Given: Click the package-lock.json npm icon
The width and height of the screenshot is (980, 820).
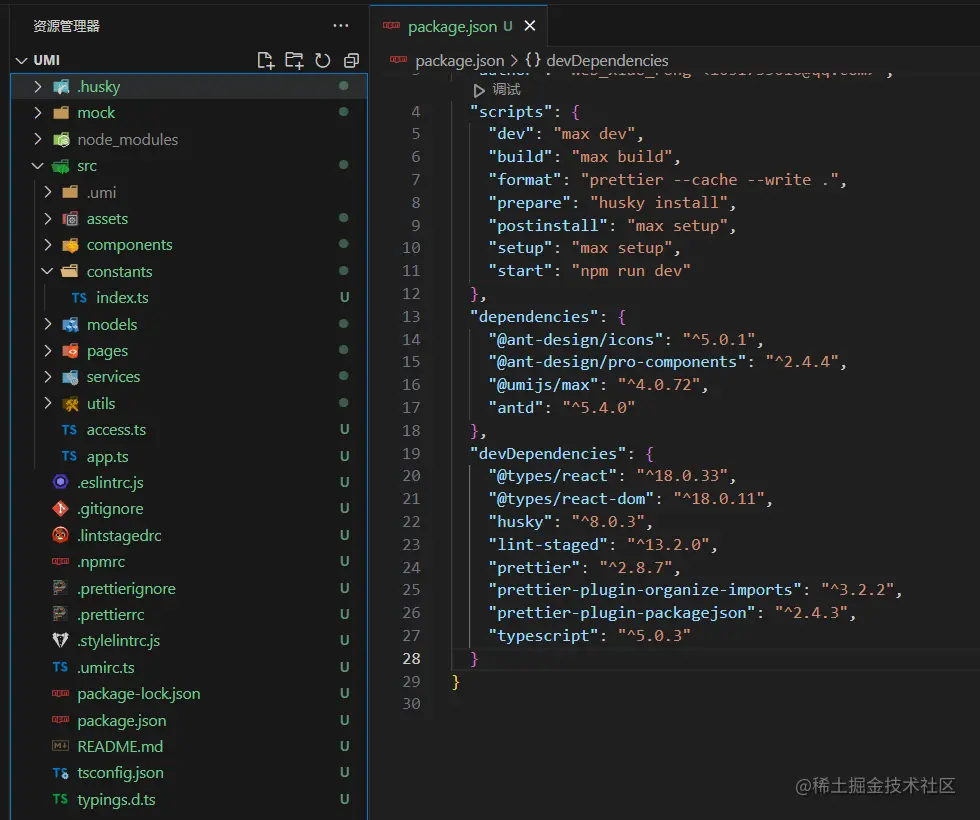Looking at the screenshot, I should coord(61,694).
